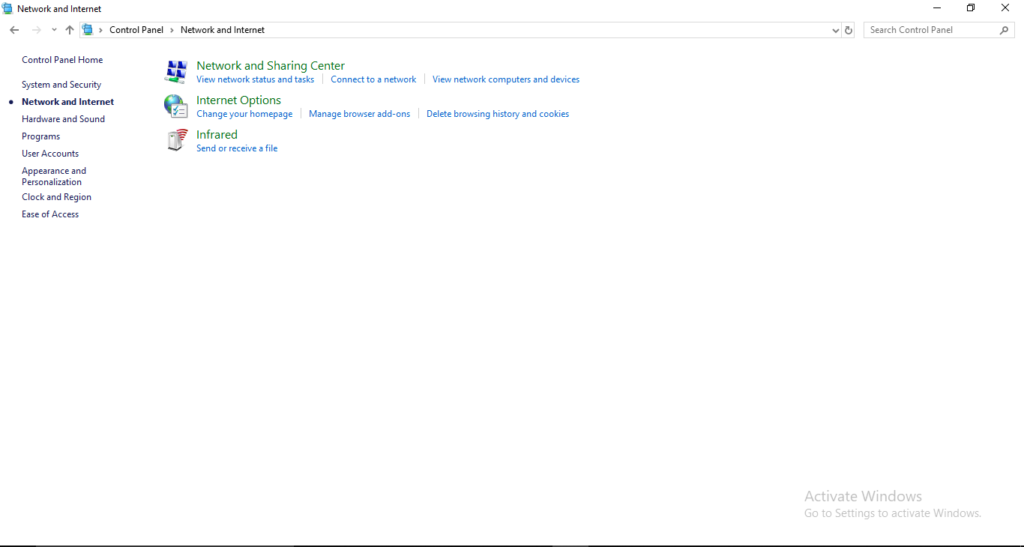Click Delete browsing history and cookies
The width and height of the screenshot is (1024, 547).
tap(498, 114)
